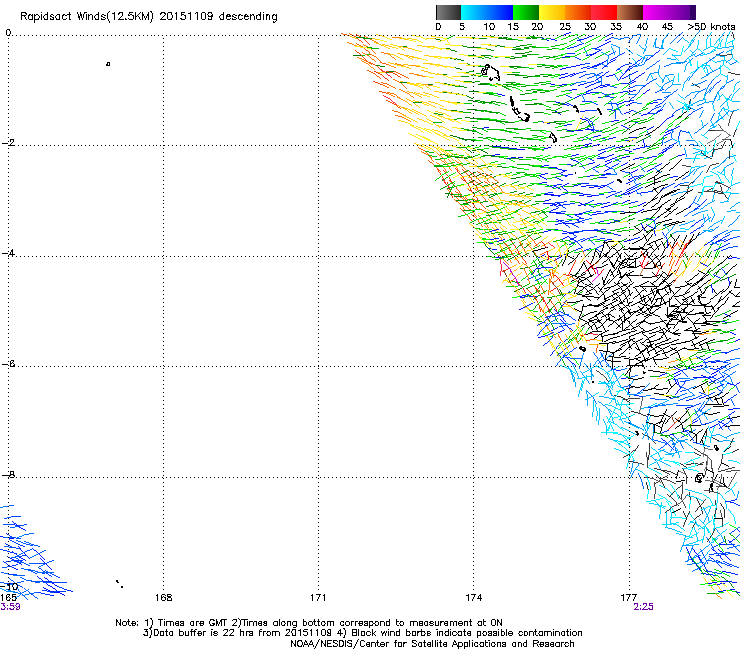Click the "-4" latitude axis label
The width and height of the screenshot is (740, 650).
click(x=8, y=253)
